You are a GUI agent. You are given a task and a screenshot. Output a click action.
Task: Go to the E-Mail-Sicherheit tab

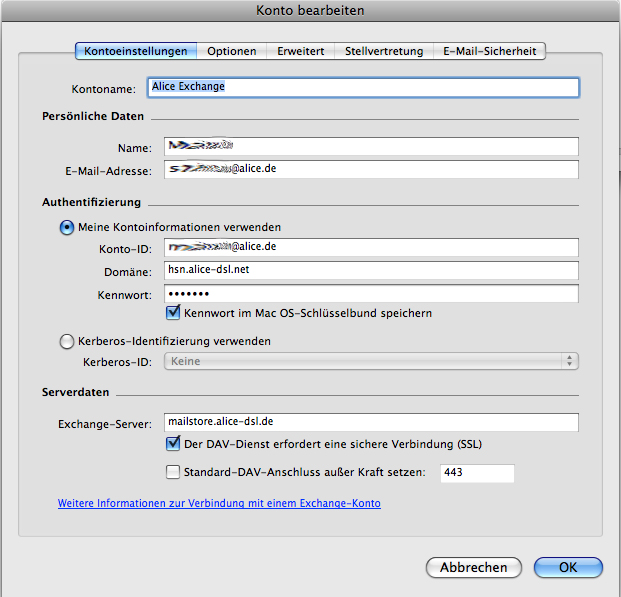[490, 51]
